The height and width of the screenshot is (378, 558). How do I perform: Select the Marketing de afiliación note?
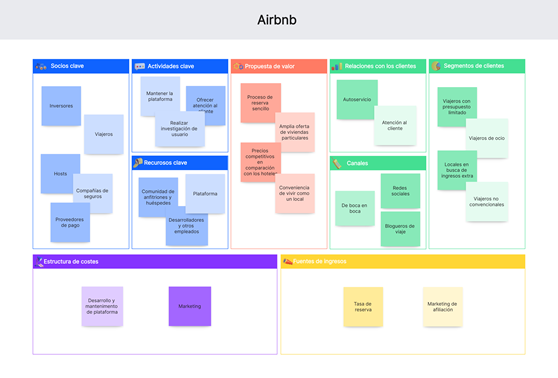[443, 307]
